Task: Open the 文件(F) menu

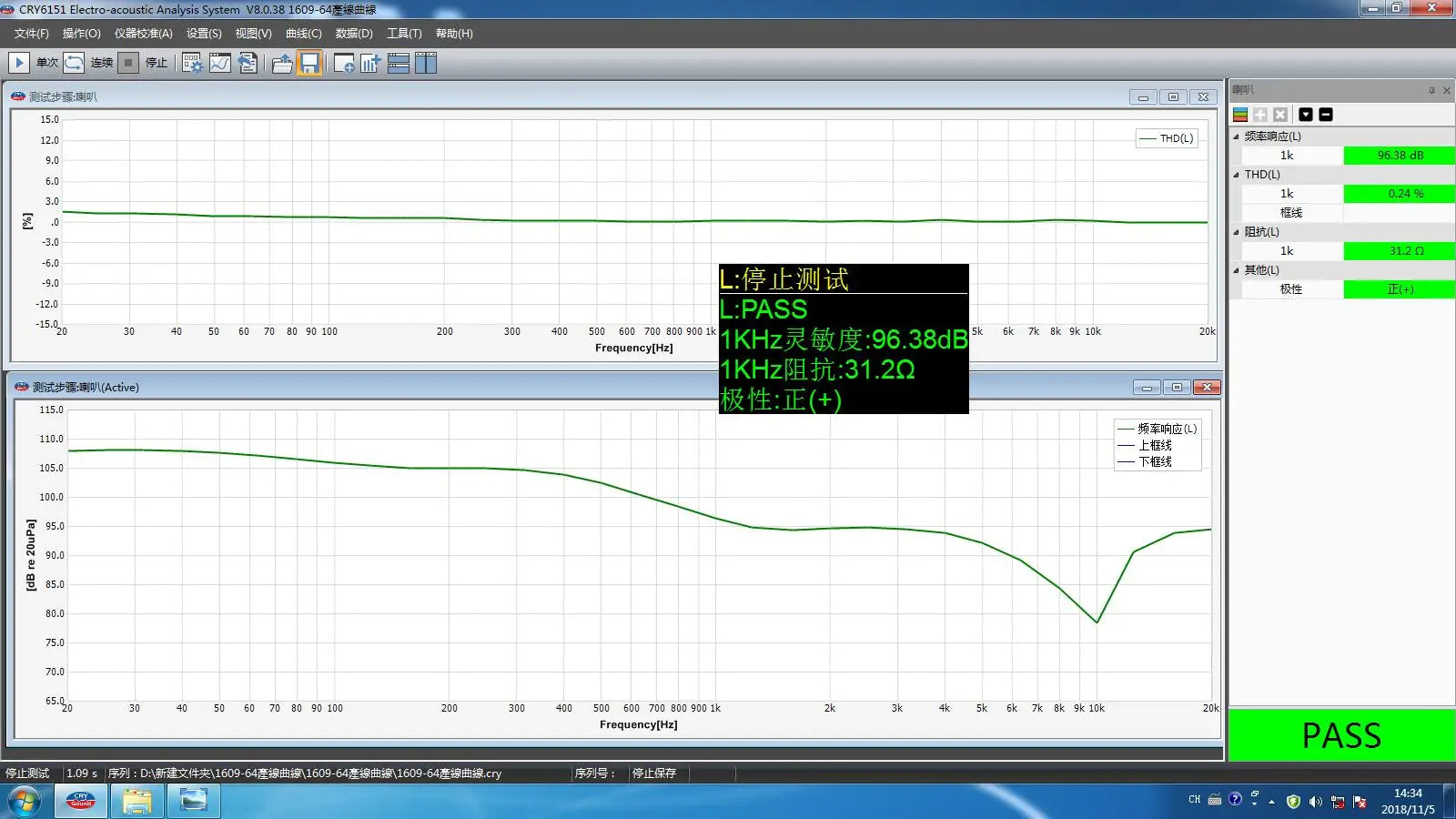Action: point(31,34)
